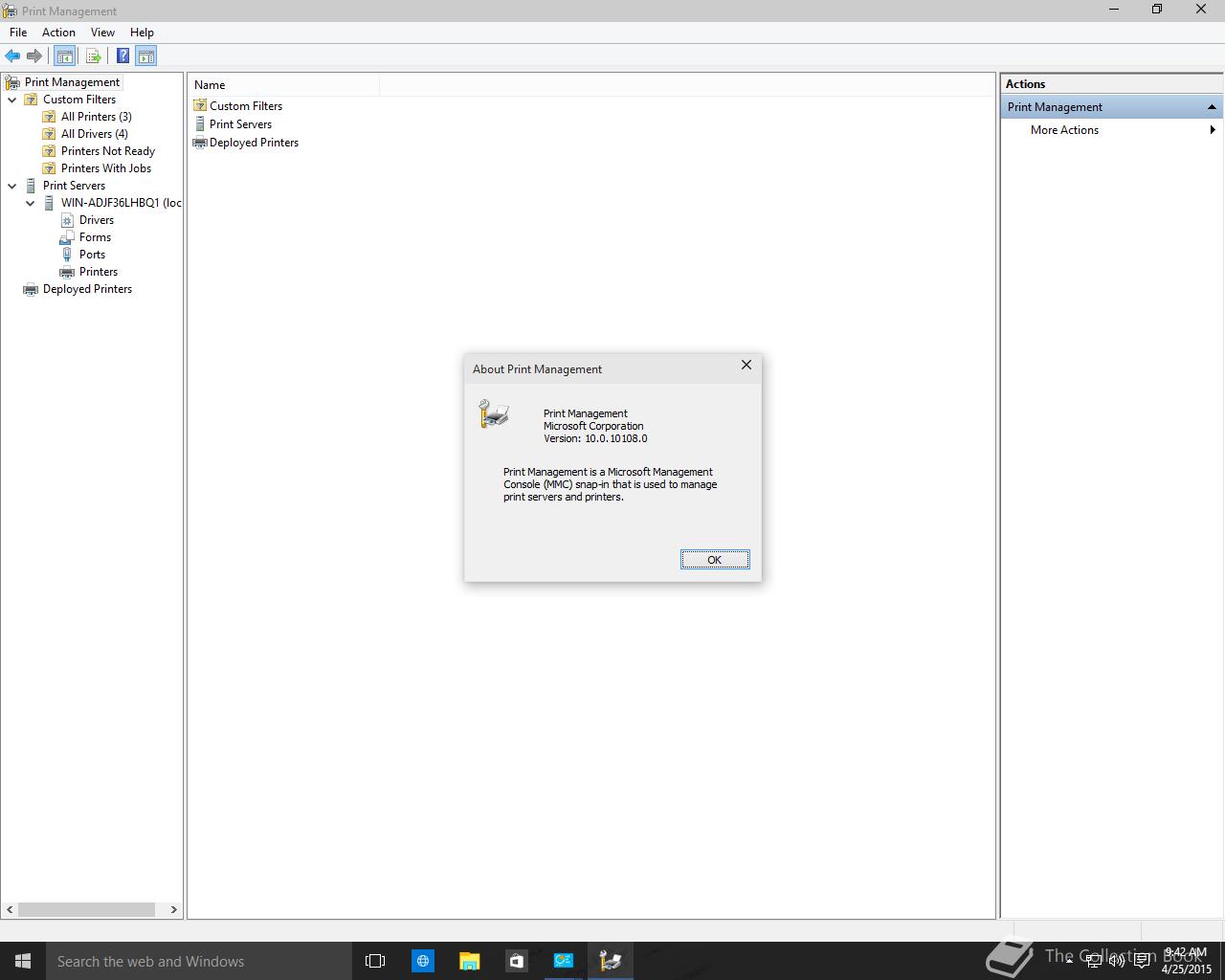
Task: Launch the browser globe icon on the taskbar
Action: click(x=422, y=961)
